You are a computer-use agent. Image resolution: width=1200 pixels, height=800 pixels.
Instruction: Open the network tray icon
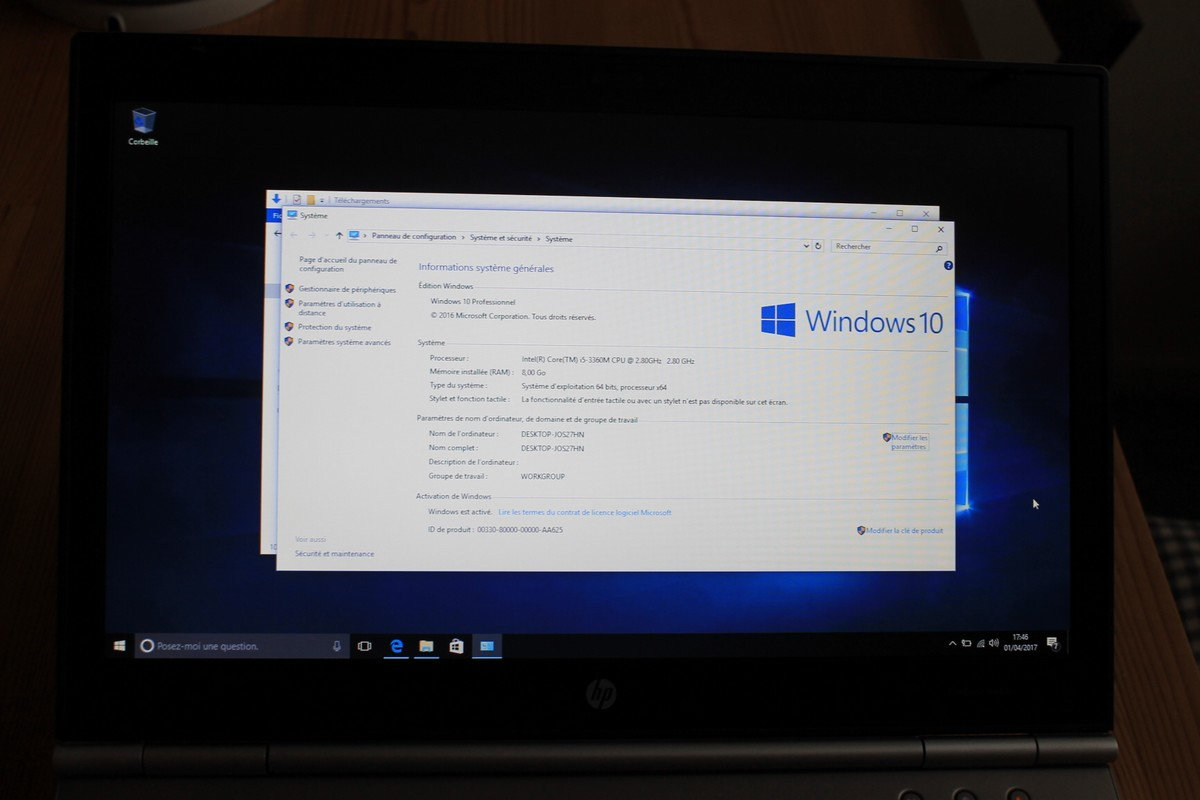[980, 643]
